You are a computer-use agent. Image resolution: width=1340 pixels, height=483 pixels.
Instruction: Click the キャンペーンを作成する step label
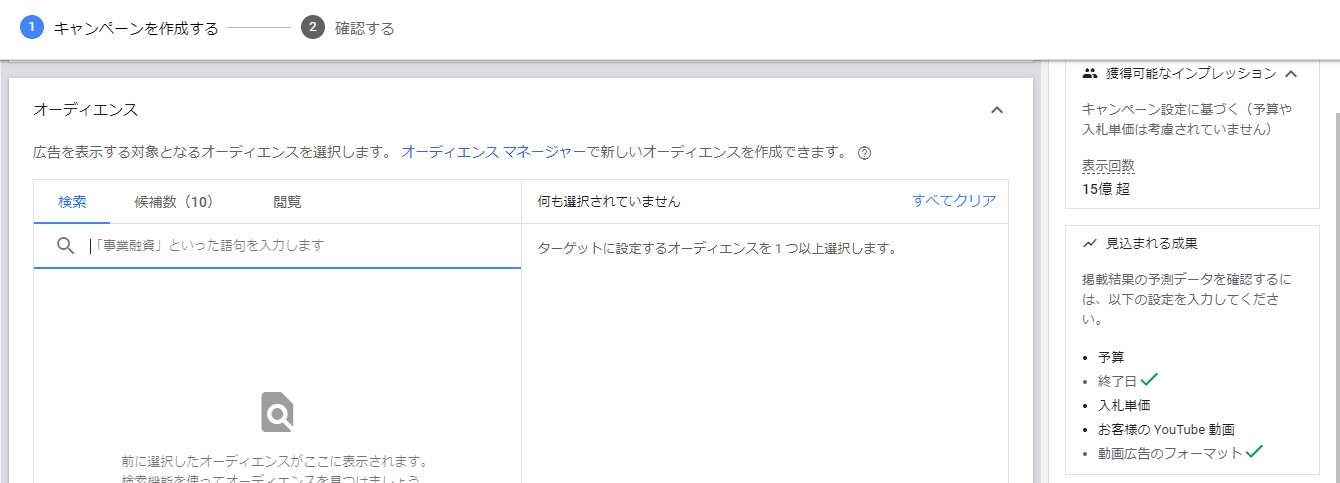136,29
